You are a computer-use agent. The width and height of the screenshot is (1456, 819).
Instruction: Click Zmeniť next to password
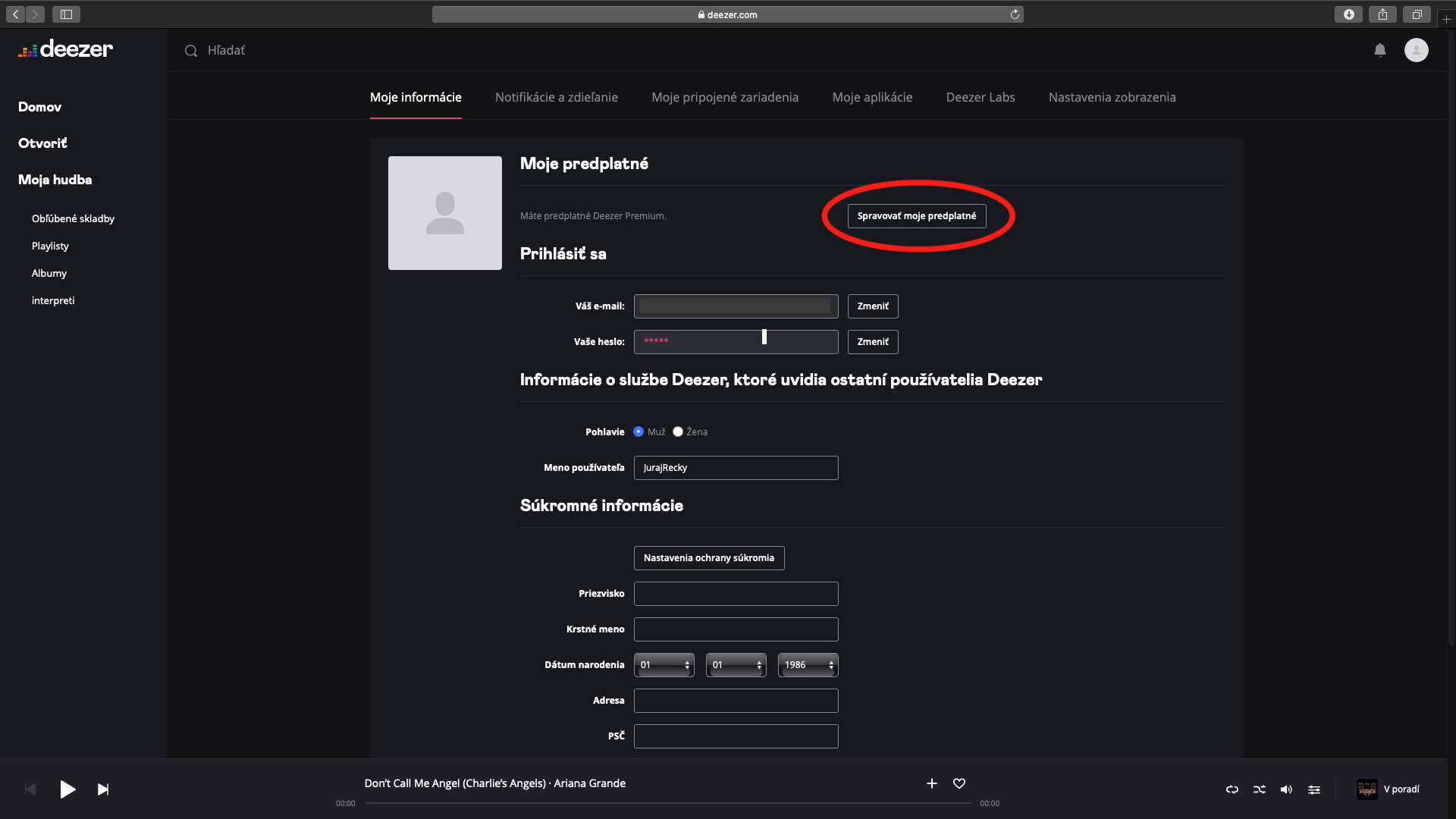point(873,342)
